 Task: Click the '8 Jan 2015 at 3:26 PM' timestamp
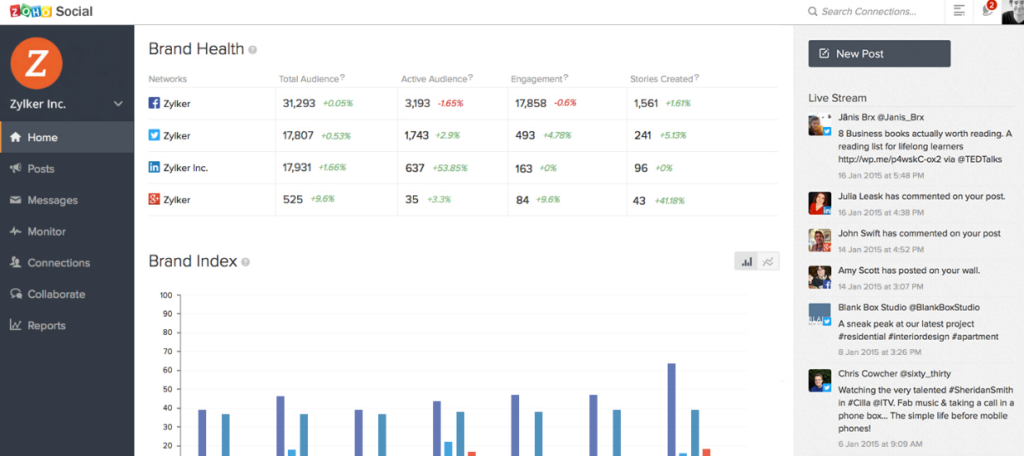(x=879, y=353)
